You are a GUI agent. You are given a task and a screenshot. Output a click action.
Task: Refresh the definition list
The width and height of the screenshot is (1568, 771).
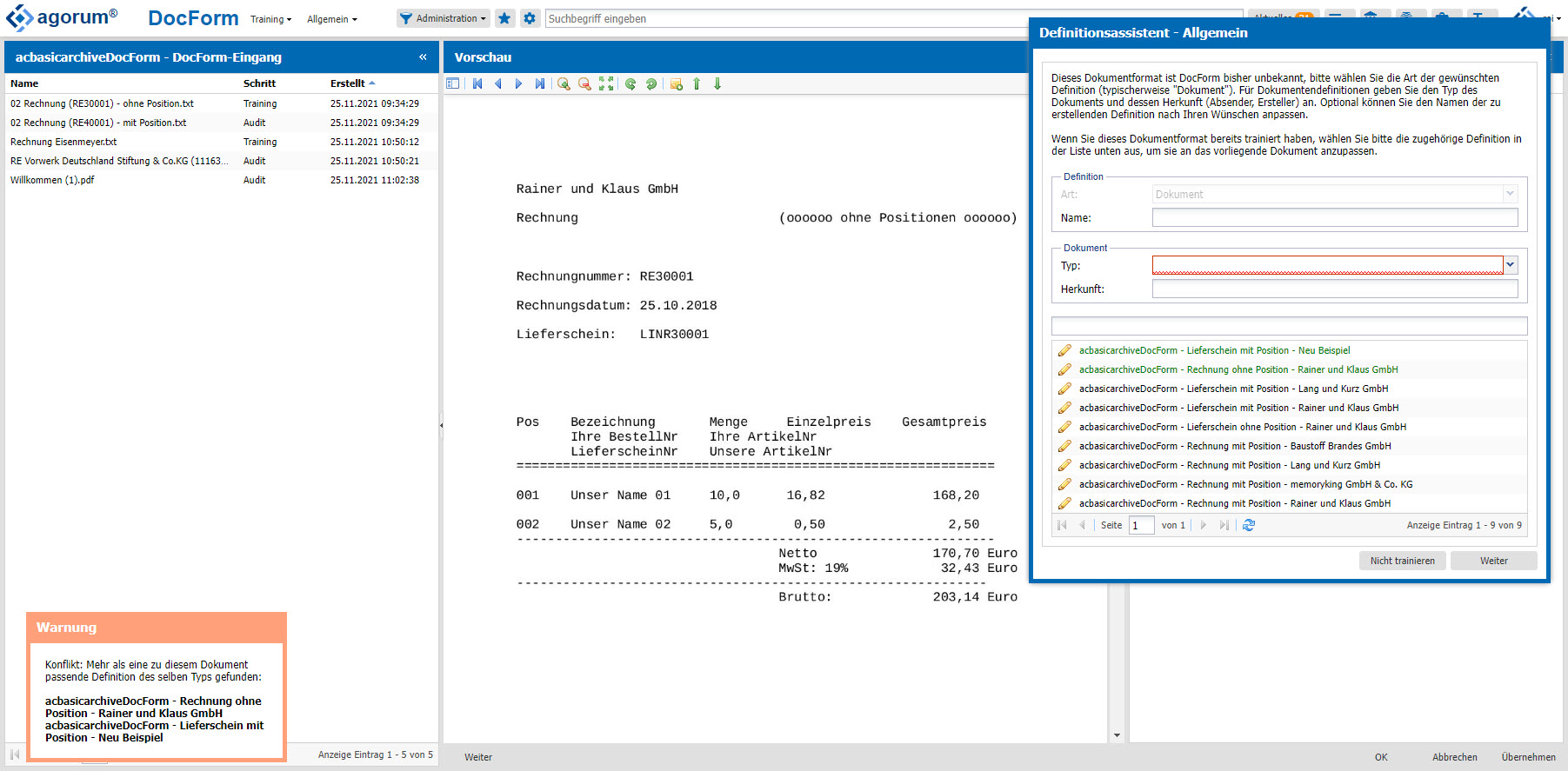(x=1249, y=525)
